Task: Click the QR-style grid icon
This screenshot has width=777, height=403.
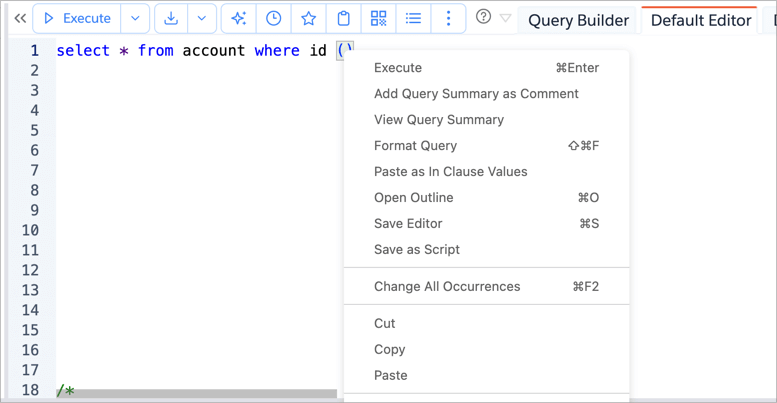Action: point(378,18)
